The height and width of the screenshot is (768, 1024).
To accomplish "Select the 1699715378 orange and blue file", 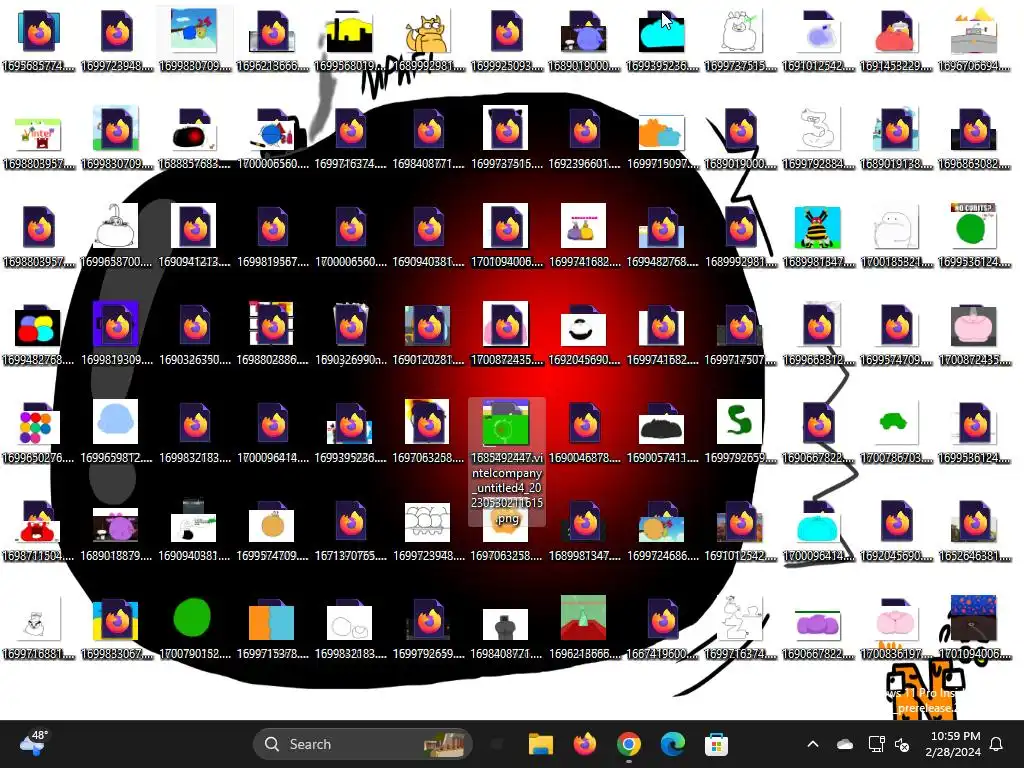I will 272,628.
